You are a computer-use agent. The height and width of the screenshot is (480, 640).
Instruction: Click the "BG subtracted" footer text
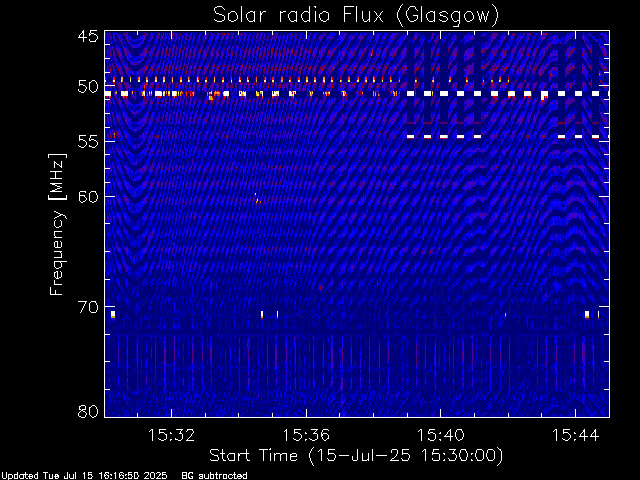point(214,476)
